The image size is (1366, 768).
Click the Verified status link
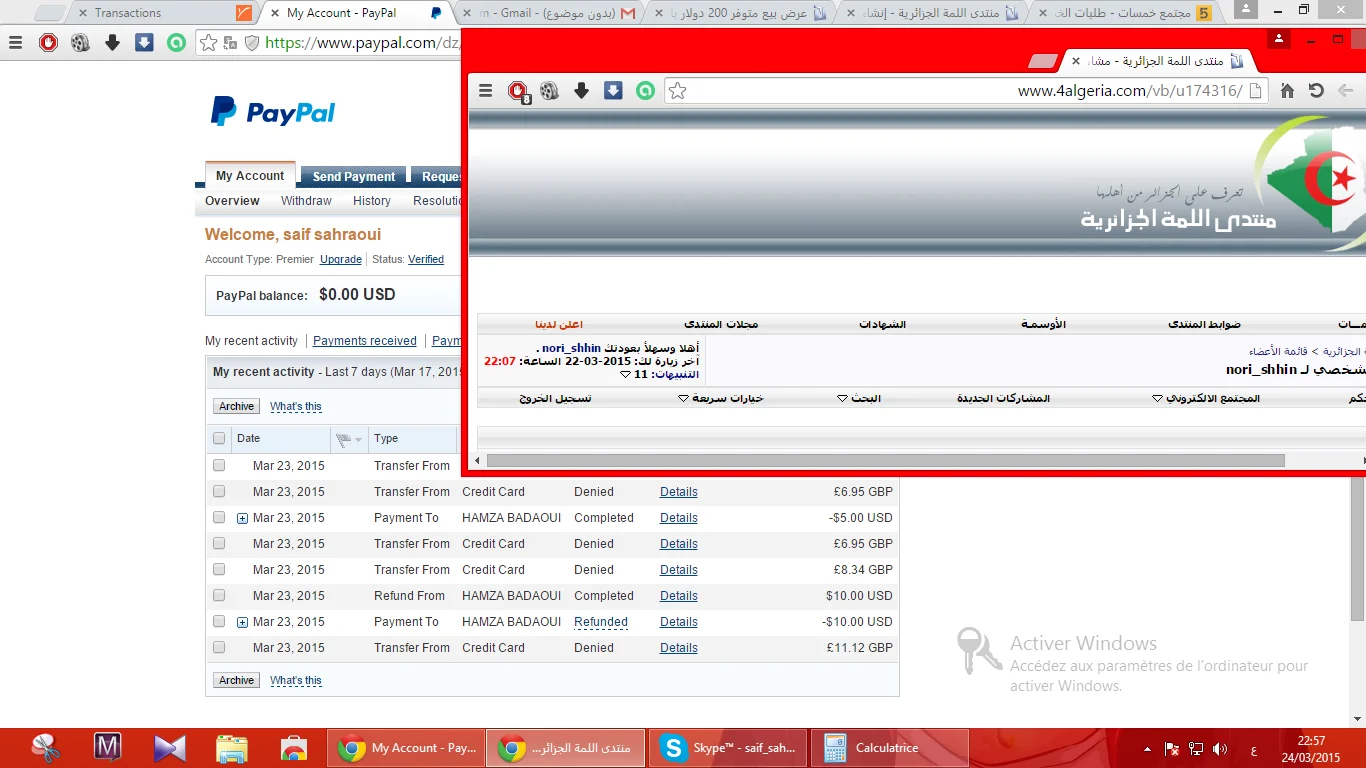pyautogui.click(x=426, y=259)
